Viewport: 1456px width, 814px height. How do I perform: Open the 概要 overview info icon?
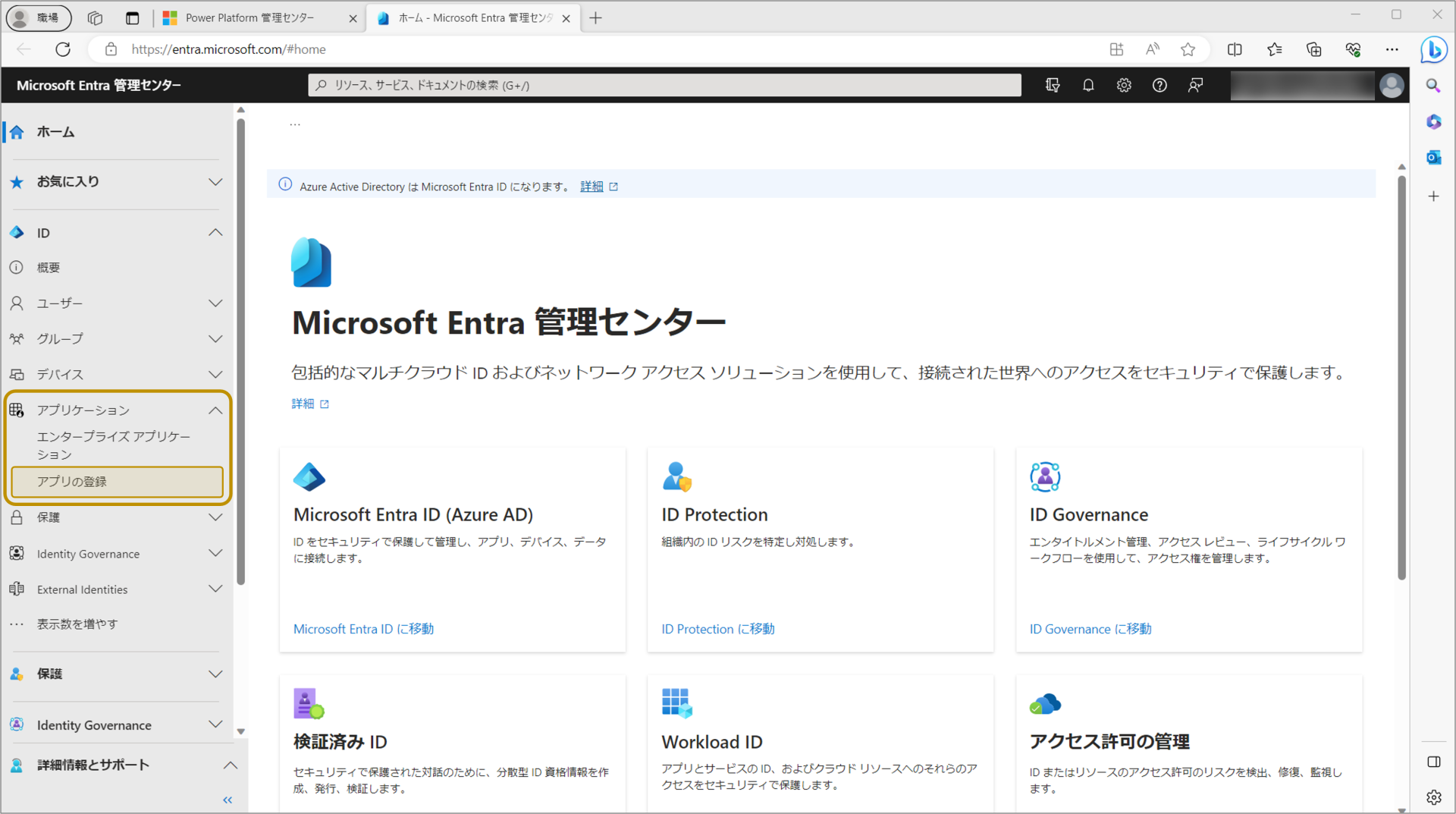tap(17, 268)
